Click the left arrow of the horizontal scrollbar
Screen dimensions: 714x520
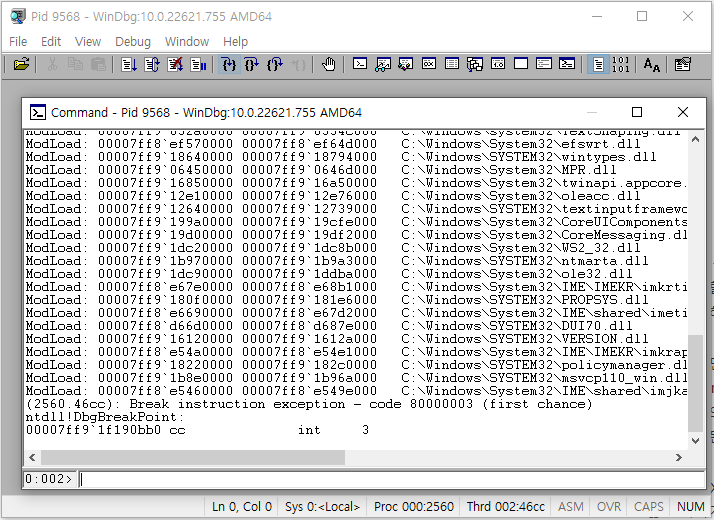pyautogui.click(x=32, y=457)
